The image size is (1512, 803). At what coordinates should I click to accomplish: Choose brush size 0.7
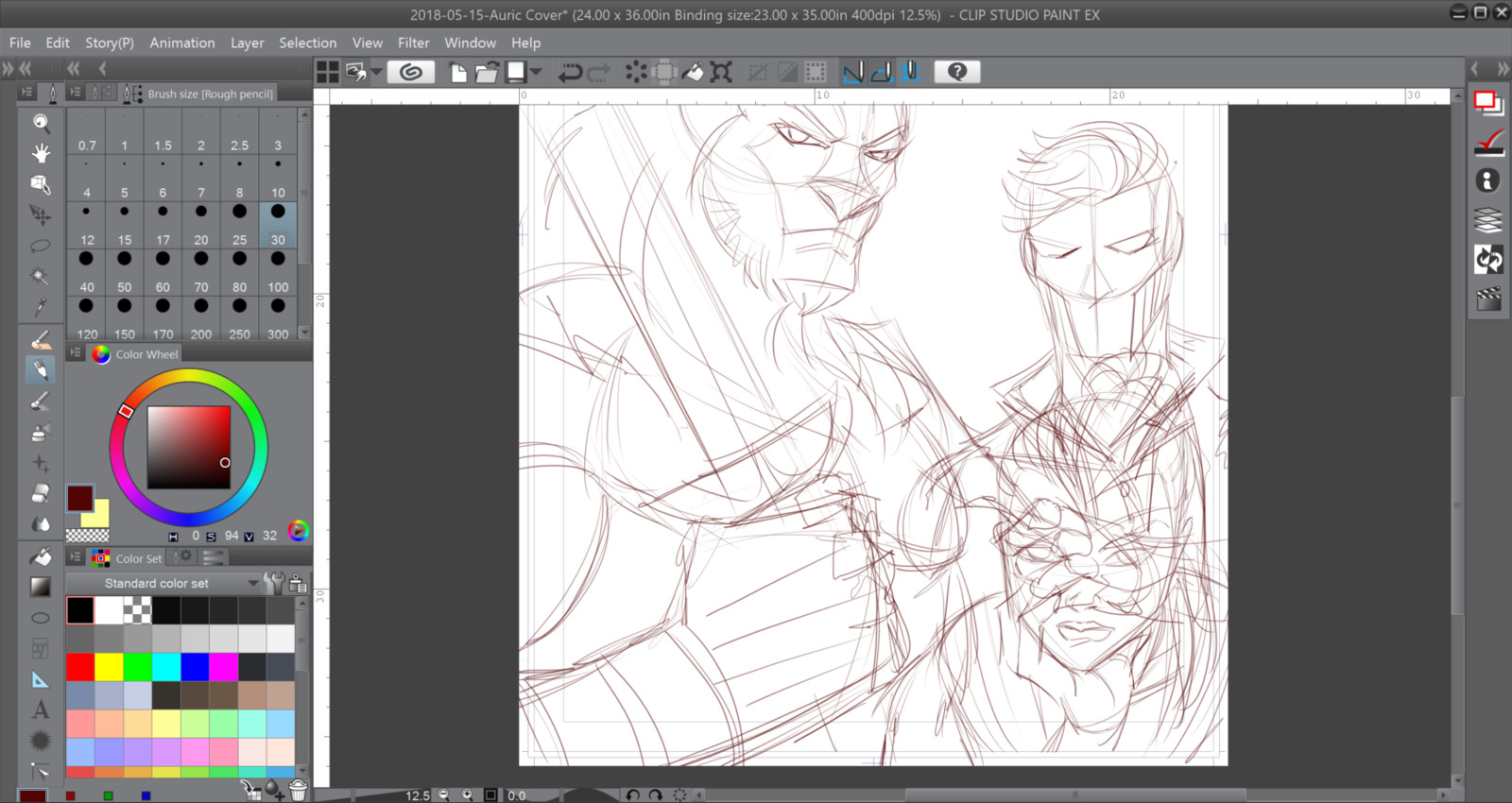pyautogui.click(x=87, y=130)
